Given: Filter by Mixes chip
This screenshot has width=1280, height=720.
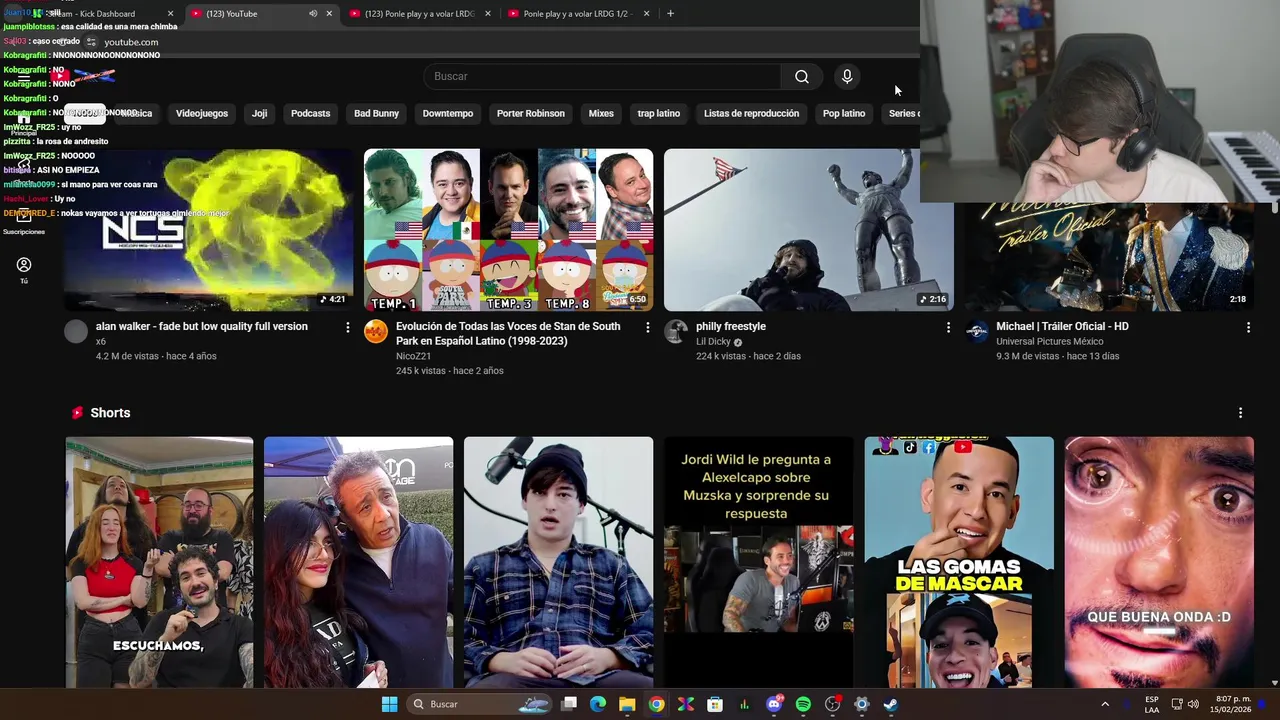Looking at the screenshot, I should [601, 113].
